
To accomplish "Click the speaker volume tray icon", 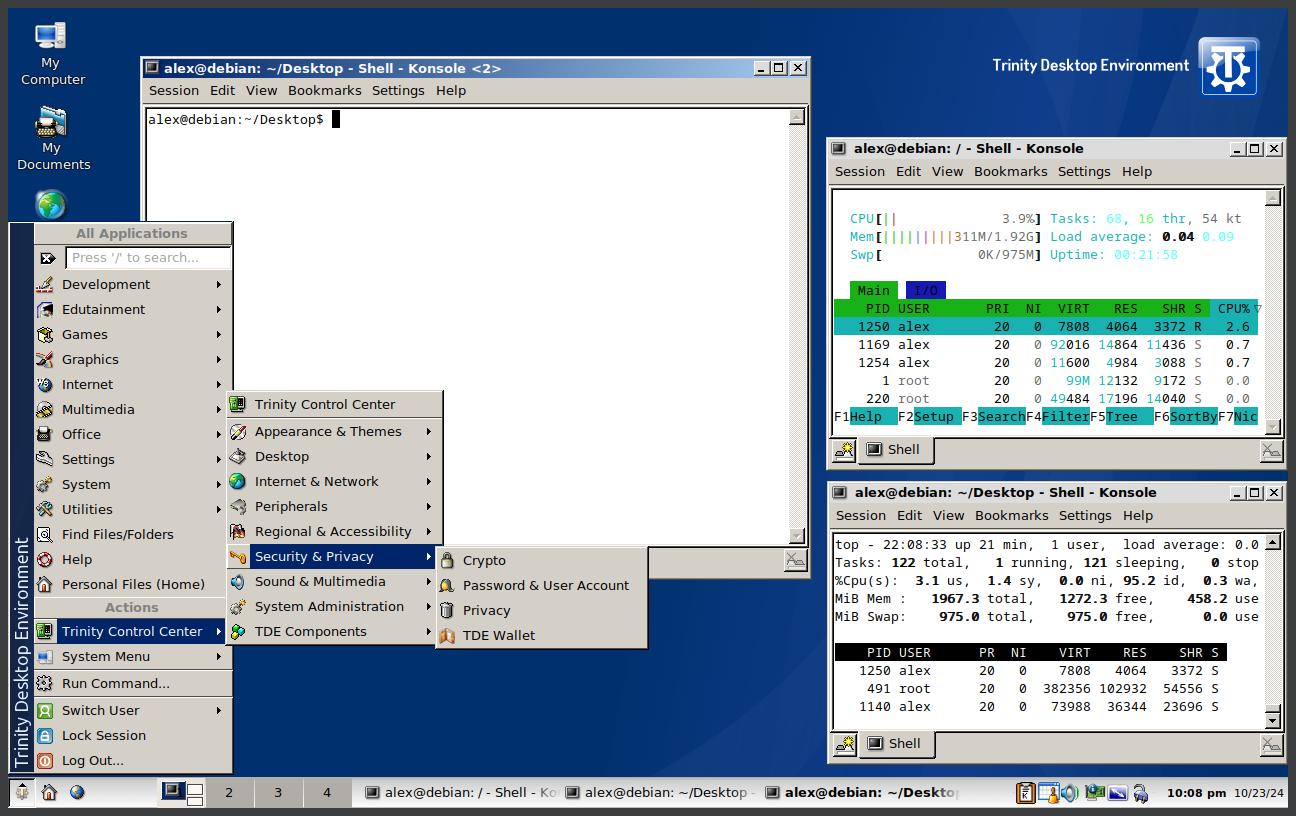I will coord(1070,793).
